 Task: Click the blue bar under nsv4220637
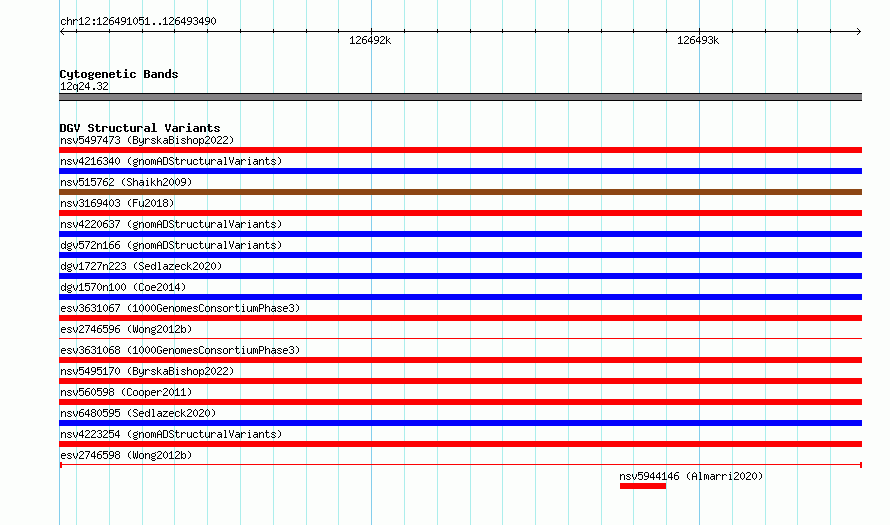point(460,234)
